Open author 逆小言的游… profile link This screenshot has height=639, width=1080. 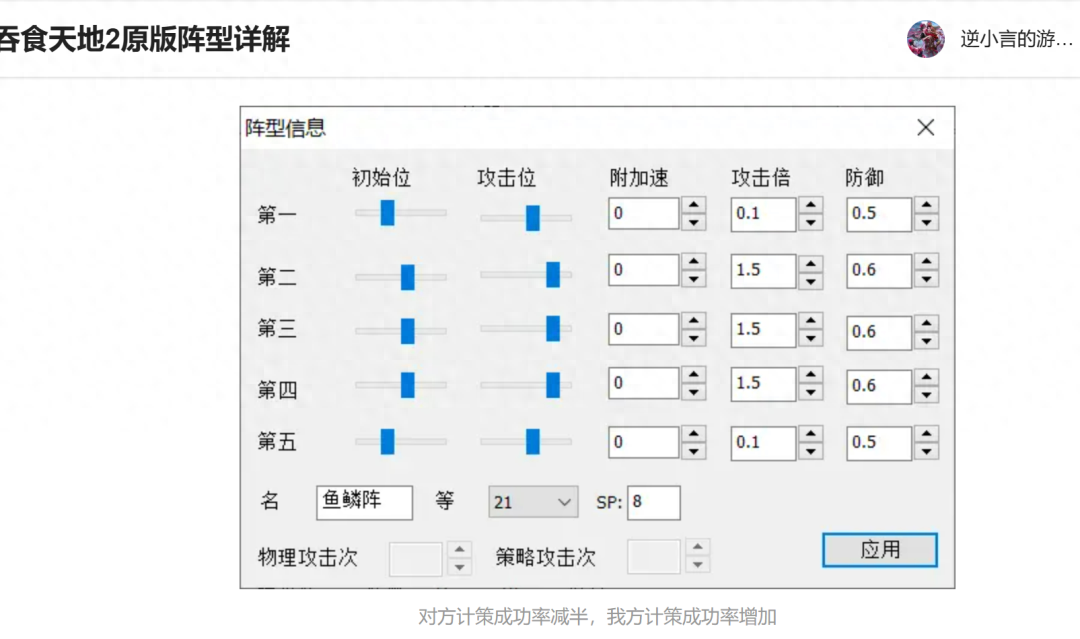coord(1017,39)
